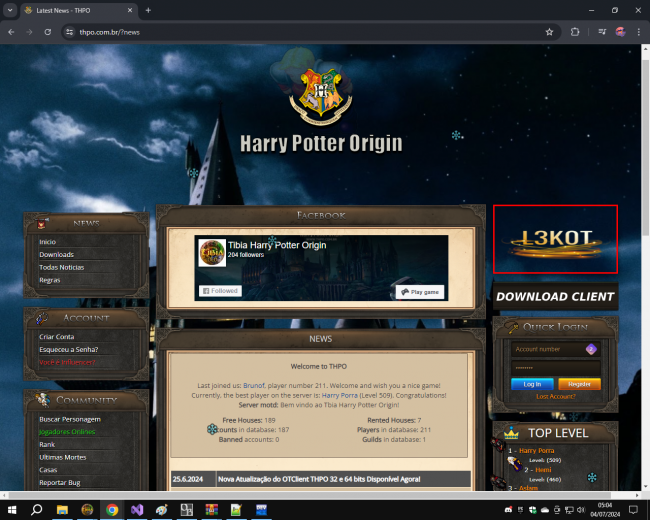Open Harry Porra link in welcome text
Image resolution: width=650 pixels, height=520 pixels.
(x=340, y=396)
